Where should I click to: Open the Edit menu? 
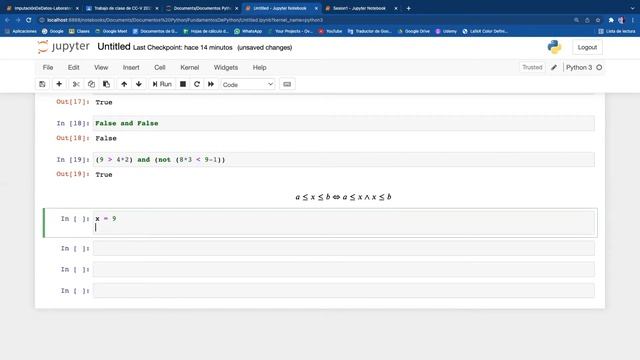(x=73, y=67)
